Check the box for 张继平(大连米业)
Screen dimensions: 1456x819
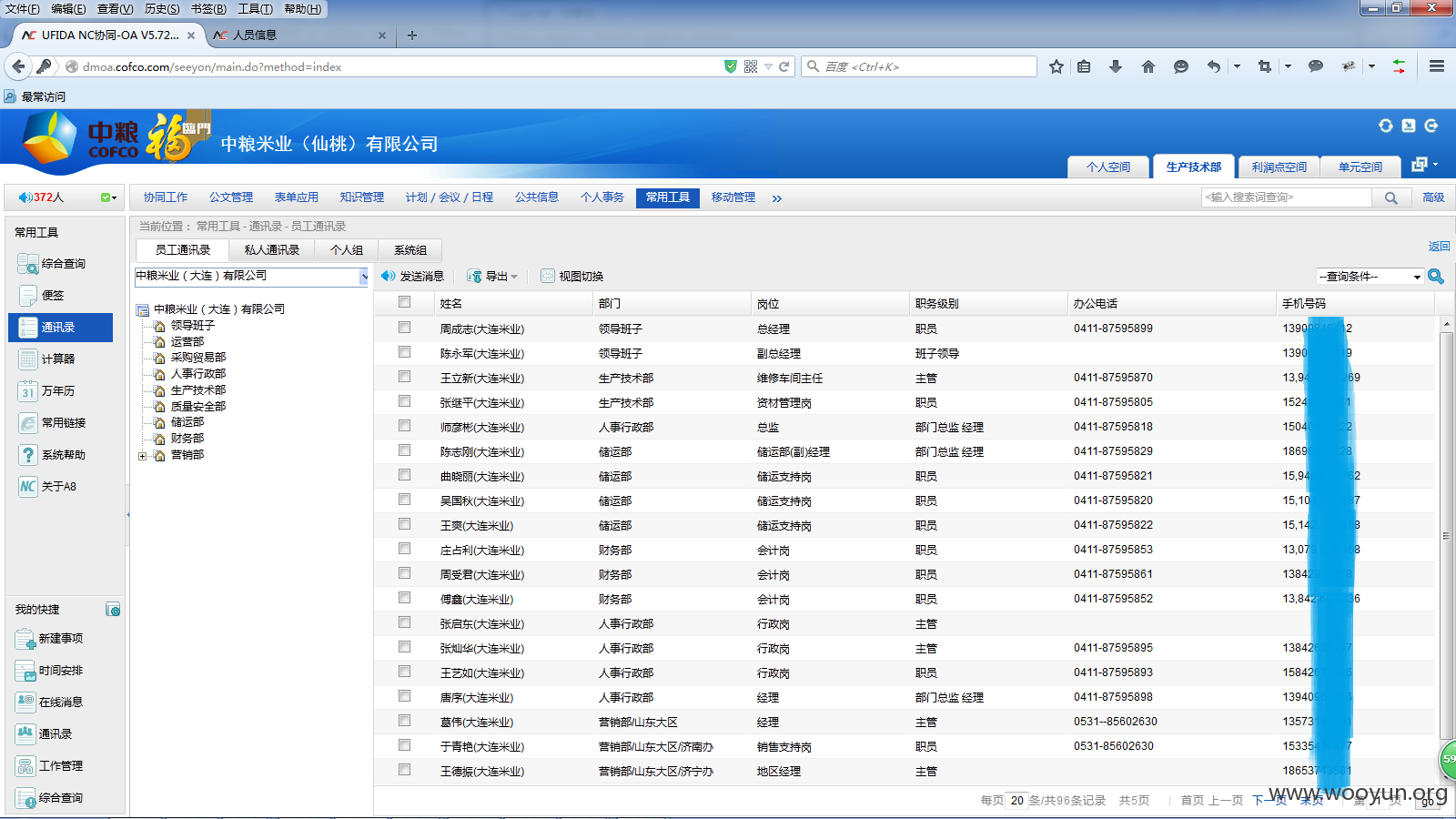pyautogui.click(x=404, y=401)
